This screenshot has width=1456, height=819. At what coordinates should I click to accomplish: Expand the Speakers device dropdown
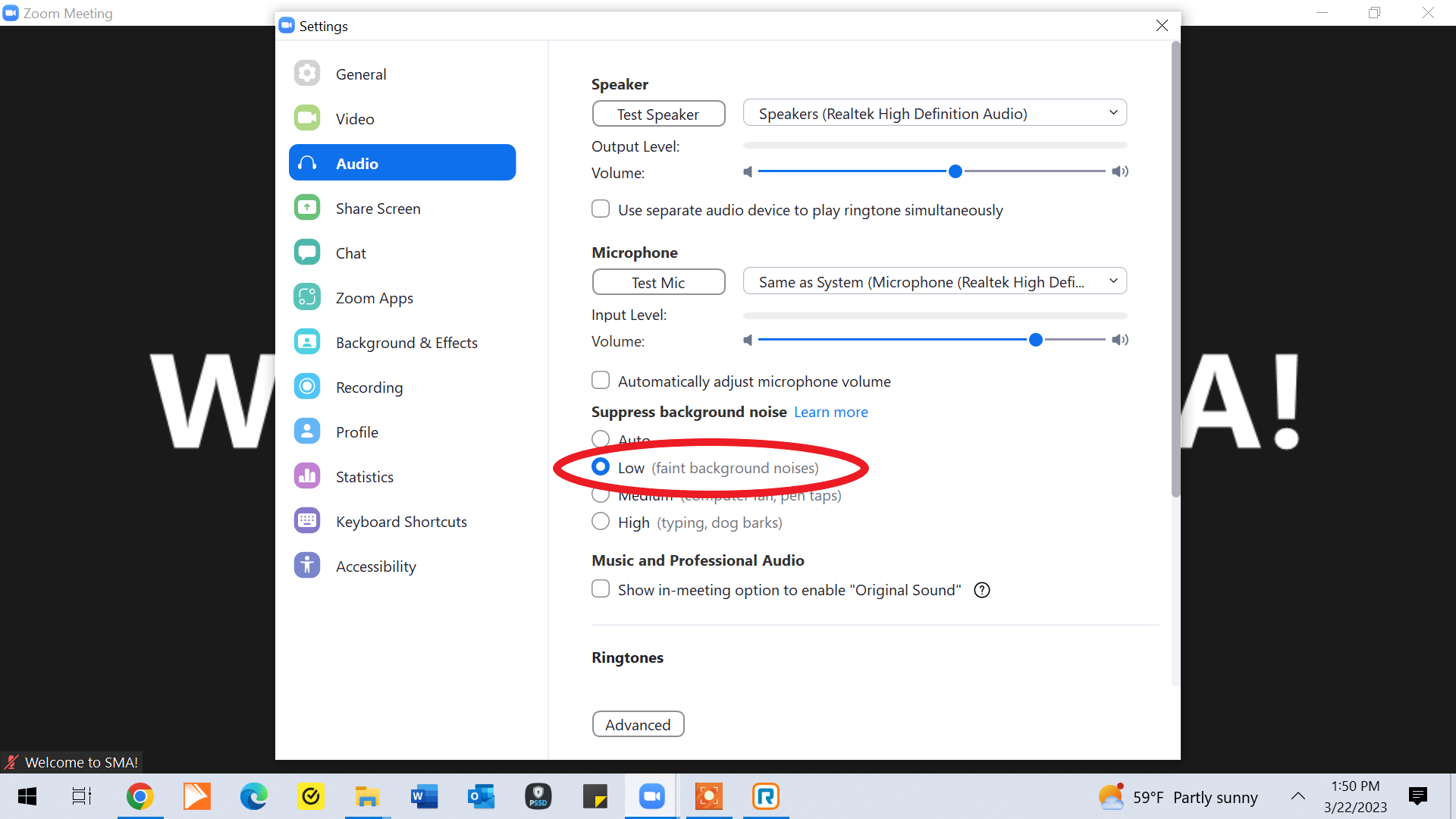click(x=935, y=113)
